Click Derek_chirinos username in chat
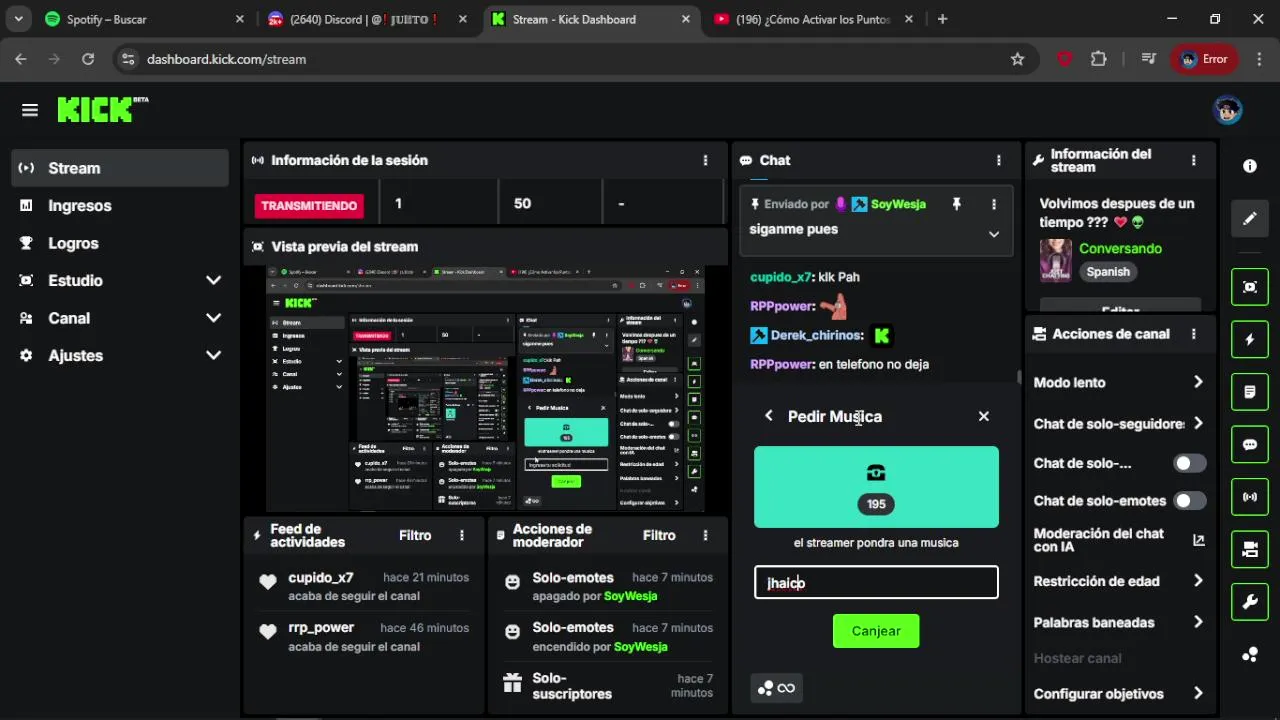The width and height of the screenshot is (1280, 720). [816, 335]
